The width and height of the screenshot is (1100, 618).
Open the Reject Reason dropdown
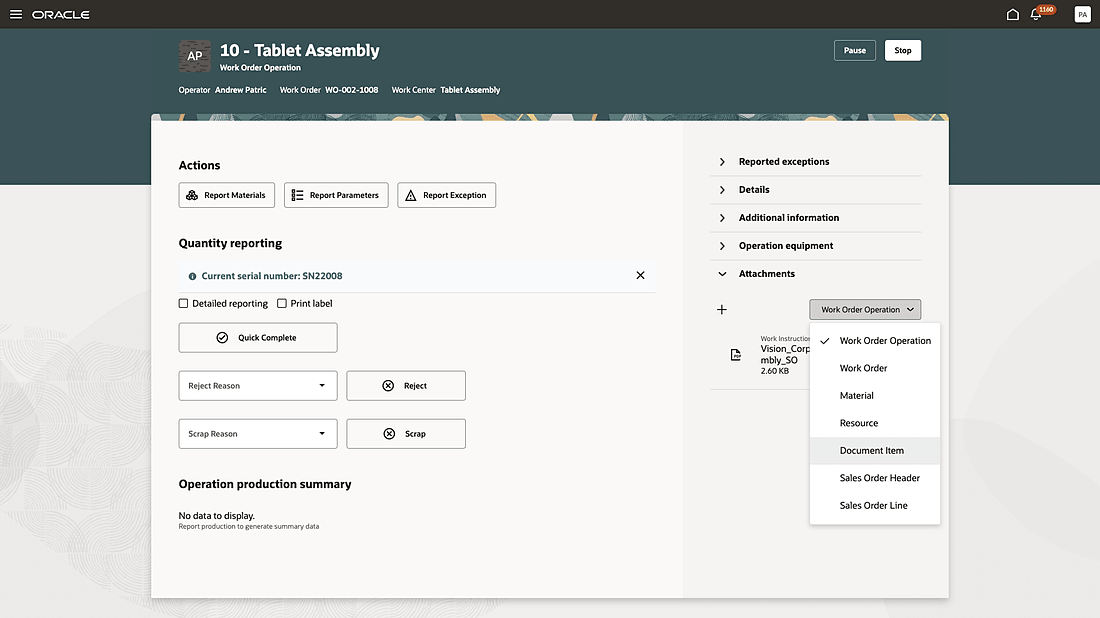[257, 386]
